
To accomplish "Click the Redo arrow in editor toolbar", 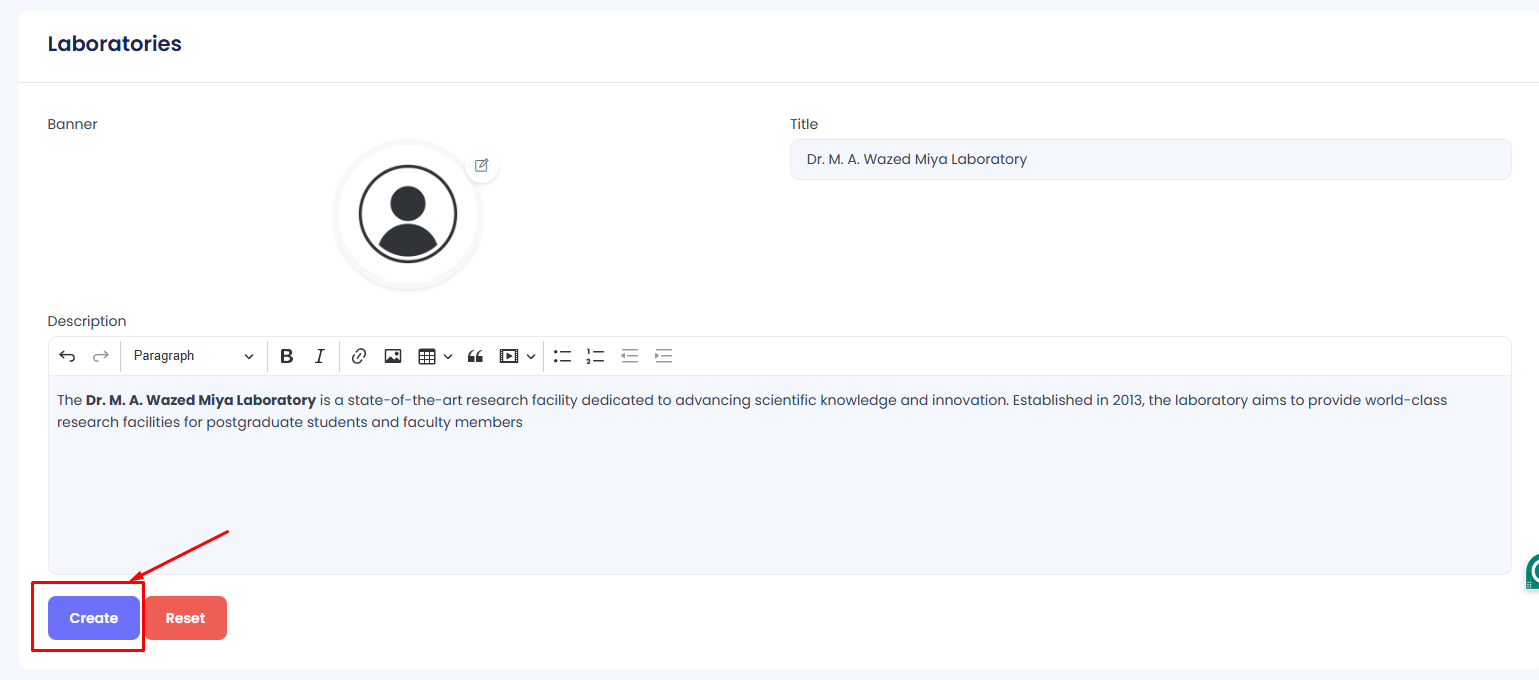I will pyautogui.click(x=101, y=356).
